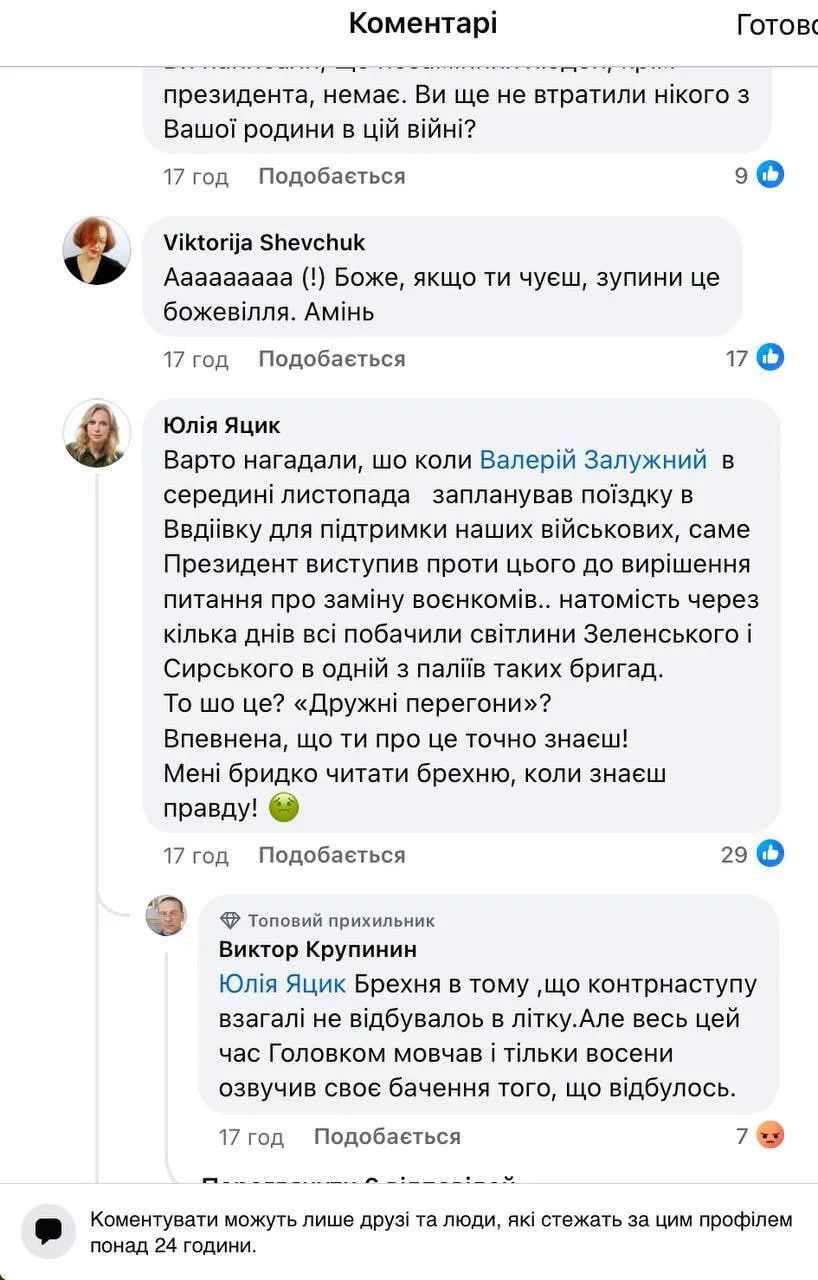The height and width of the screenshot is (1280, 818).
Task: Click the like reaction icon with 9 likes
Action: [770, 175]
